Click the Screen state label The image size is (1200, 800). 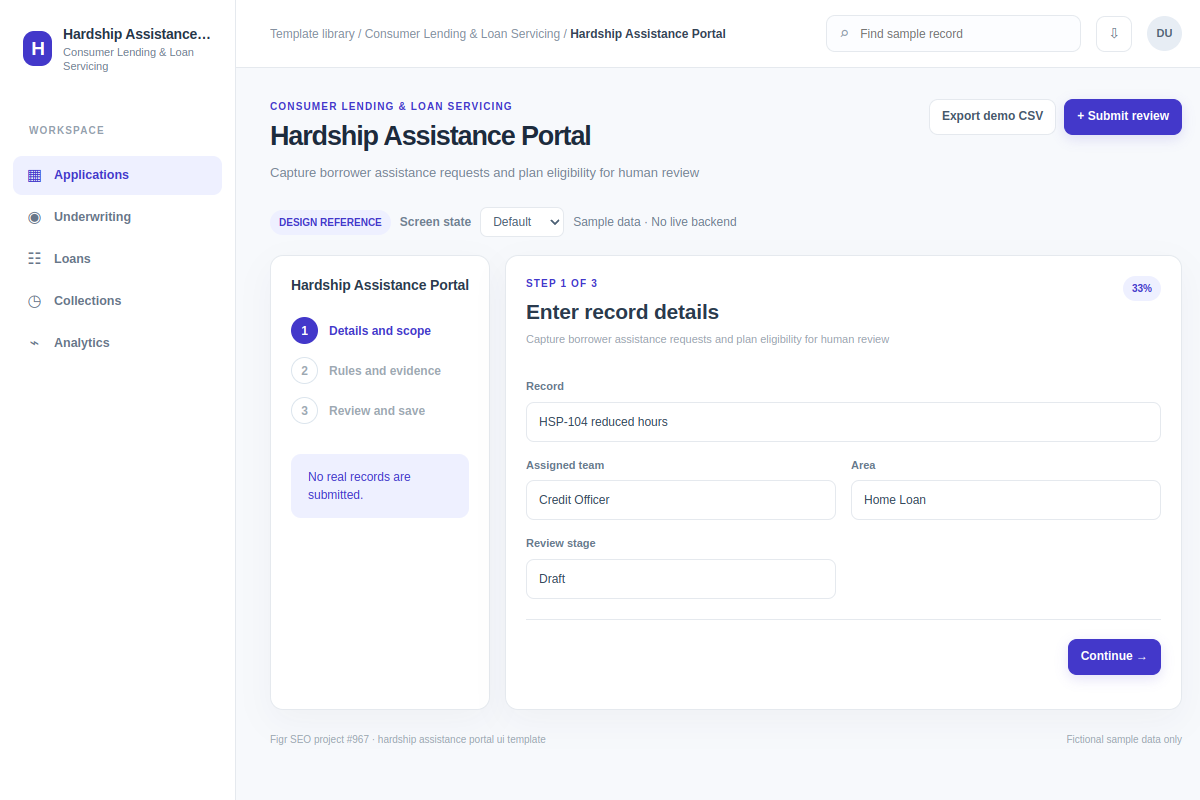(x=435, y=222)
